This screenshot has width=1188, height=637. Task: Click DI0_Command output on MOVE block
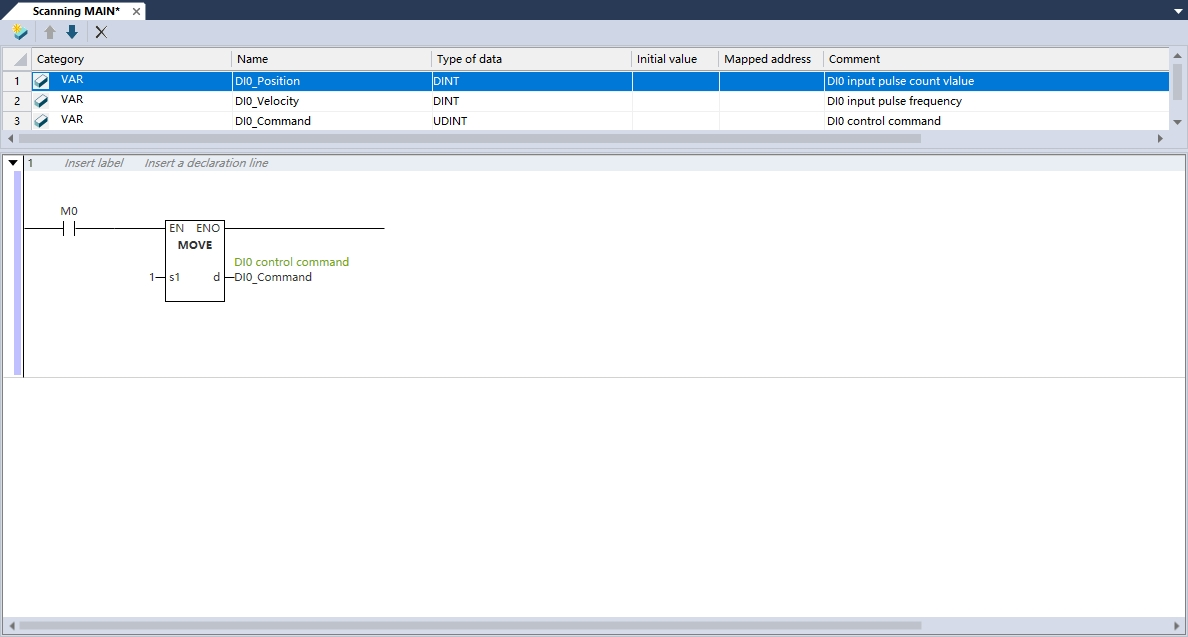(273, 277)
